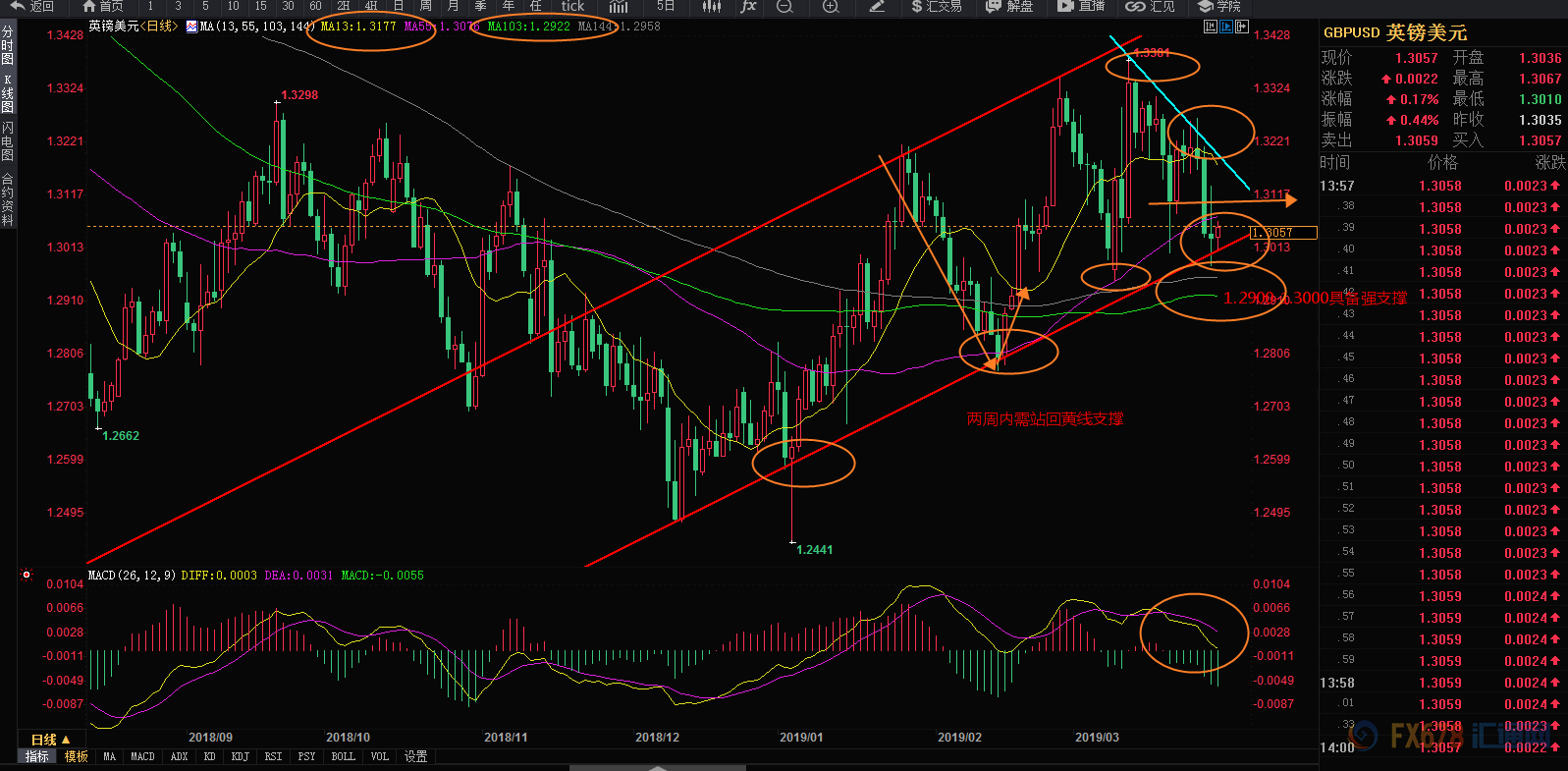Toggle the middle blue chart layout button
Screen dimensions: 1568x771
tap(1226, 27)
